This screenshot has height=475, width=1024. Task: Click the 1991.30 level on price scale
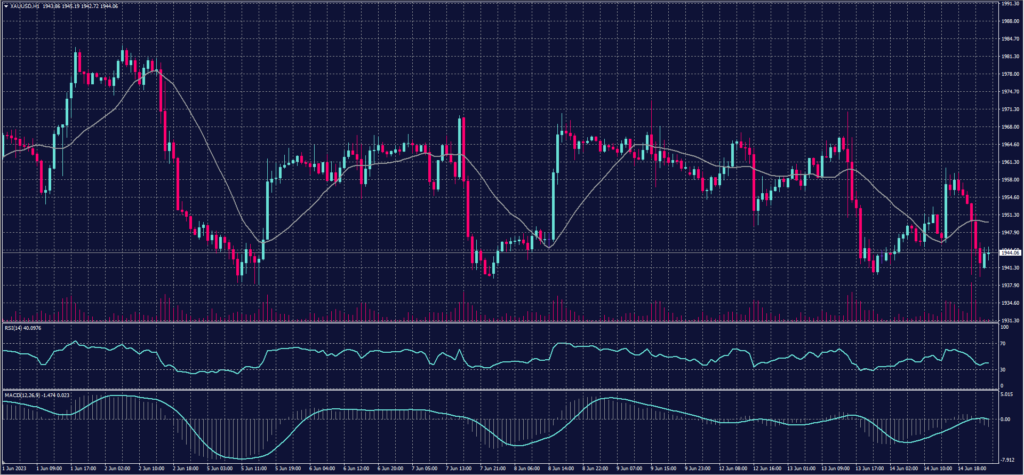(x=1009, y=4)
